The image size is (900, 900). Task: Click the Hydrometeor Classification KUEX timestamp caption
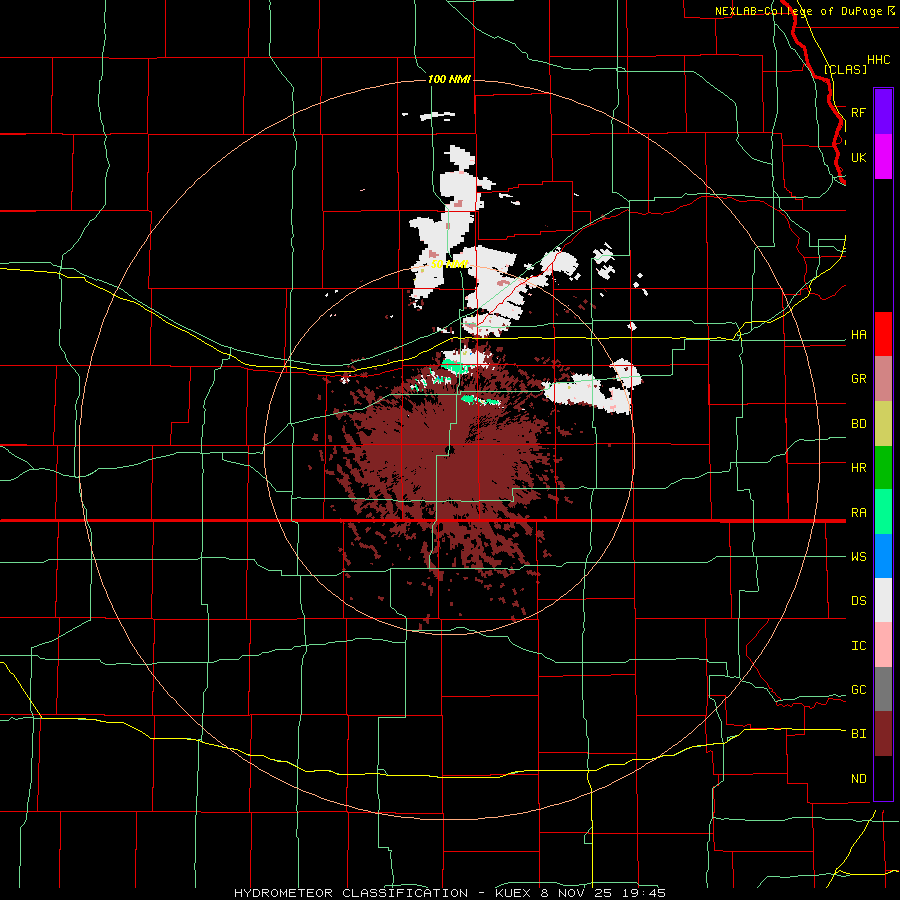[450, 893]
